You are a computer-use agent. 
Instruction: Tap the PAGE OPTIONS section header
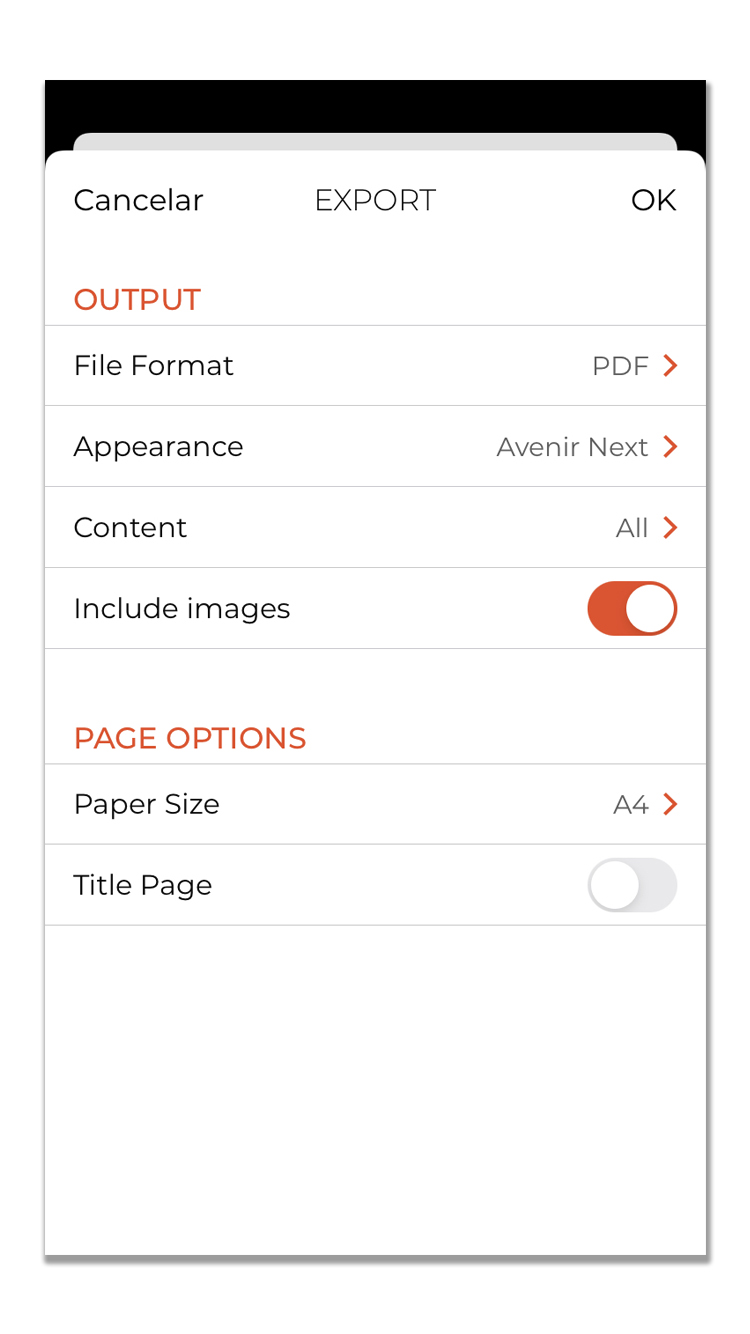[x=190, y=738]
